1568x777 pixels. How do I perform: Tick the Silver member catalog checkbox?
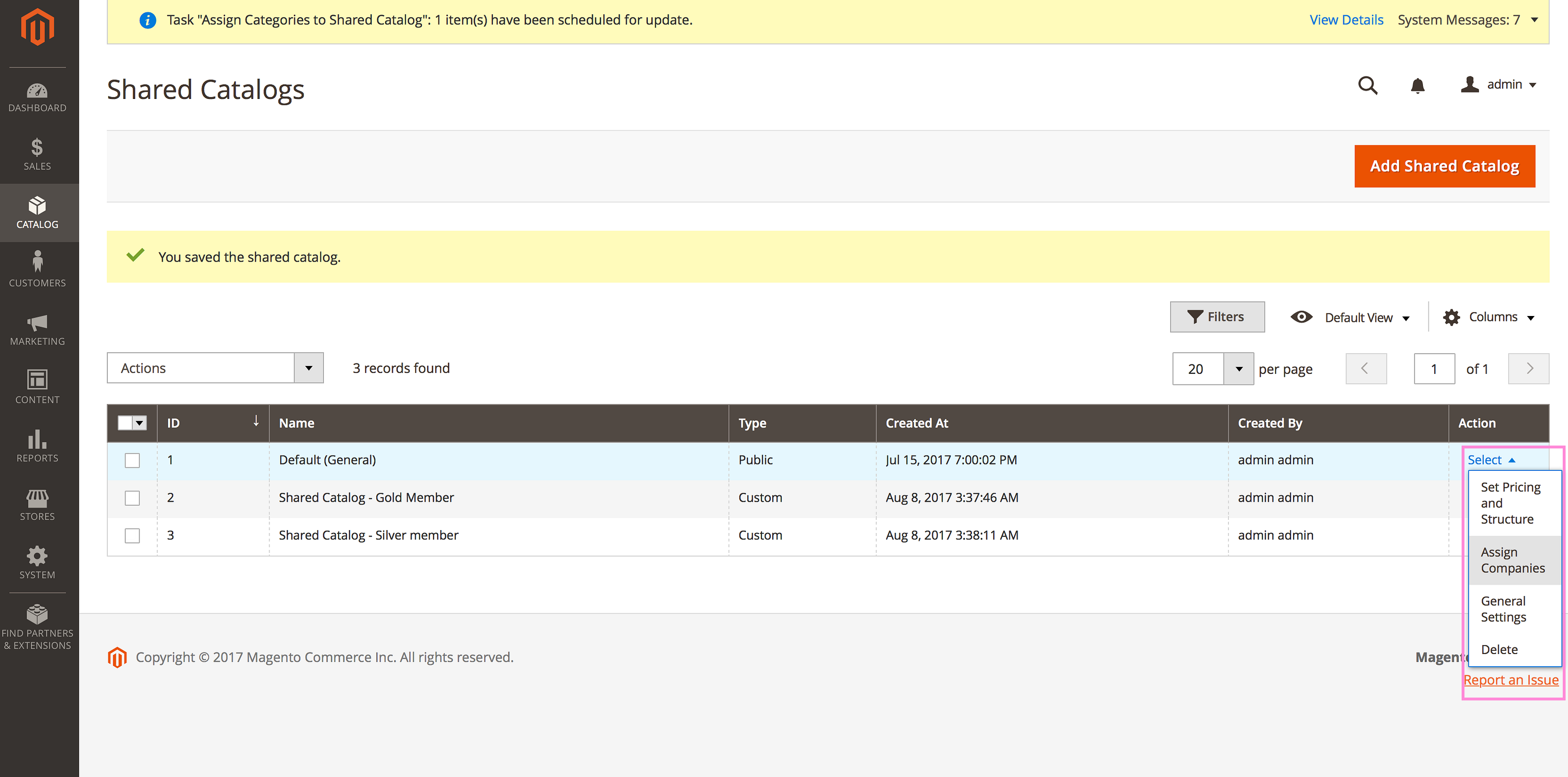132,535
